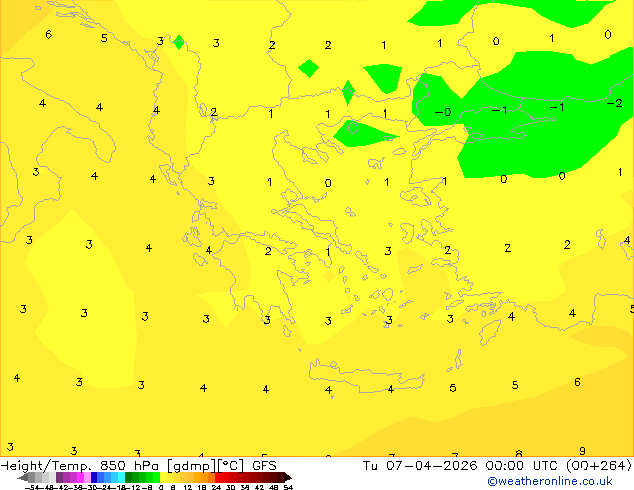634x490 pixels.
Task: Select the '00:00 UTC' time text
Action: [x=524, y=466]
